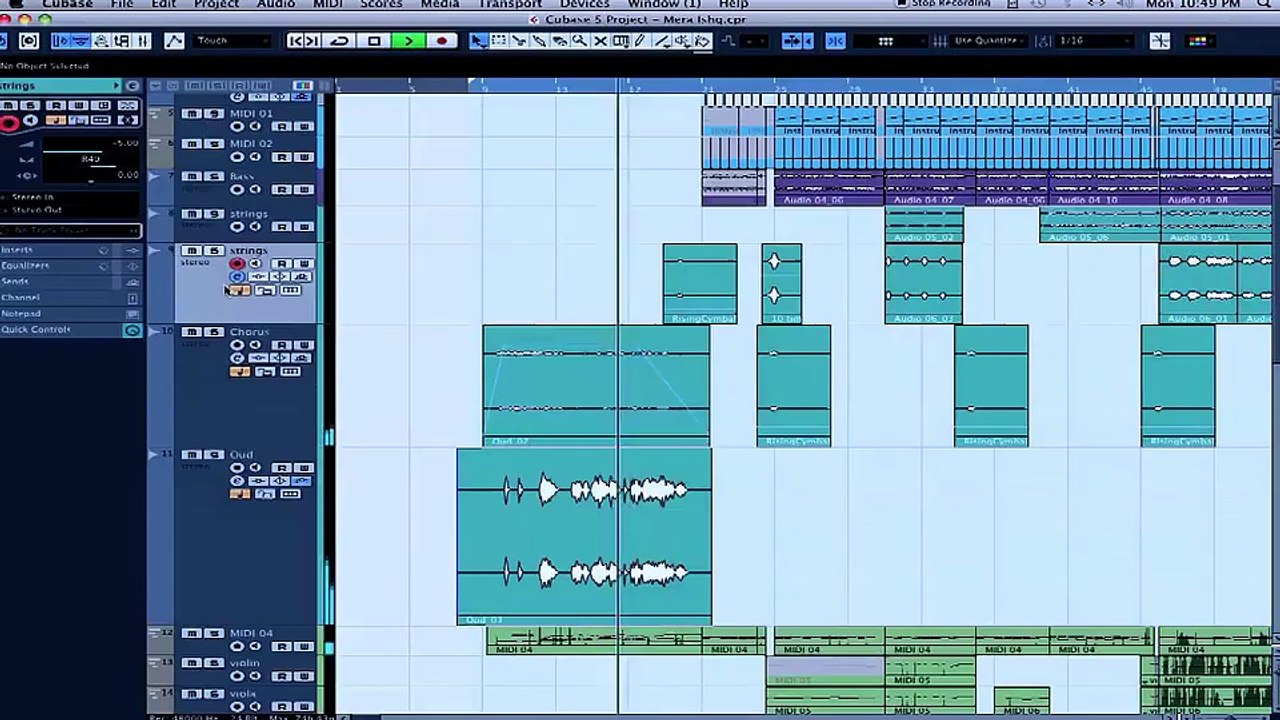Toggle the Cycle loop button
The image size is (1280, 720).
(340, 41)
